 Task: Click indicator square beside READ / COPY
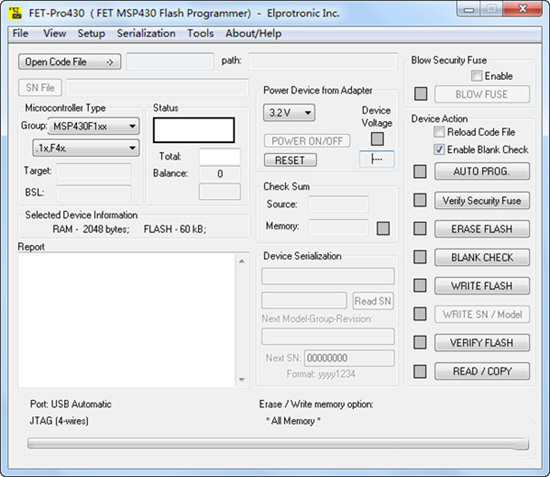pyautogui.click(x=420, y=371)
